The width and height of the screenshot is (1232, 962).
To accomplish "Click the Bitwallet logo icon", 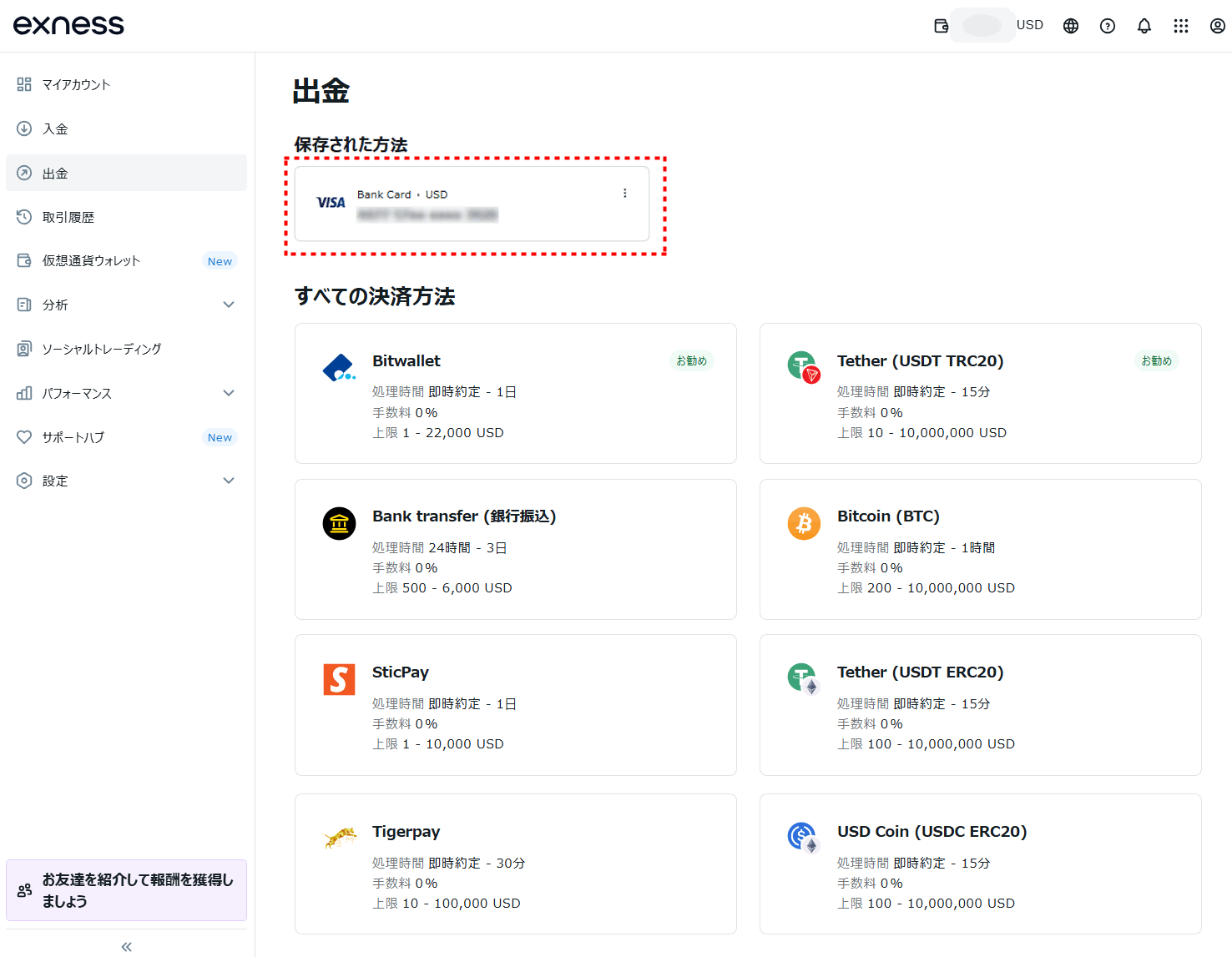I will pos(339,368).
